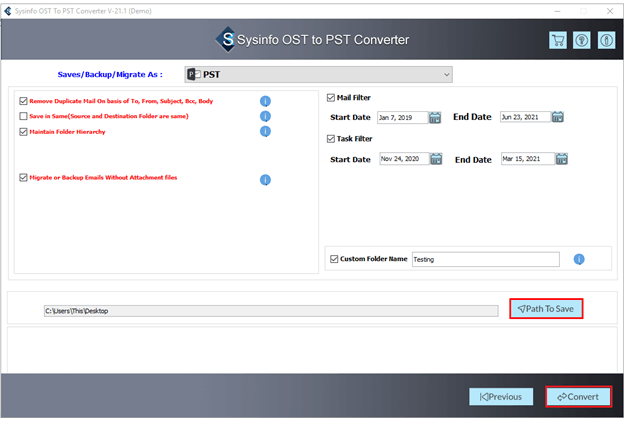Click the activation key icon in header
This screenshot has height=421, width=624.
(582, 40)
